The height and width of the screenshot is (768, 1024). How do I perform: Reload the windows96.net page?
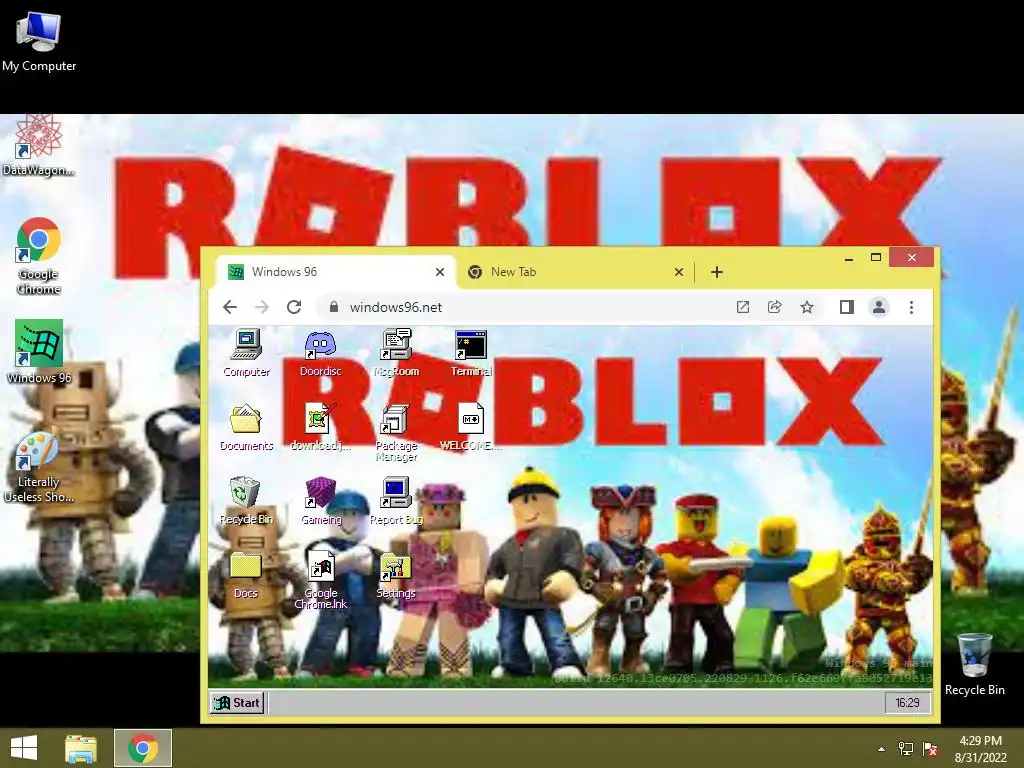(294, 307)
